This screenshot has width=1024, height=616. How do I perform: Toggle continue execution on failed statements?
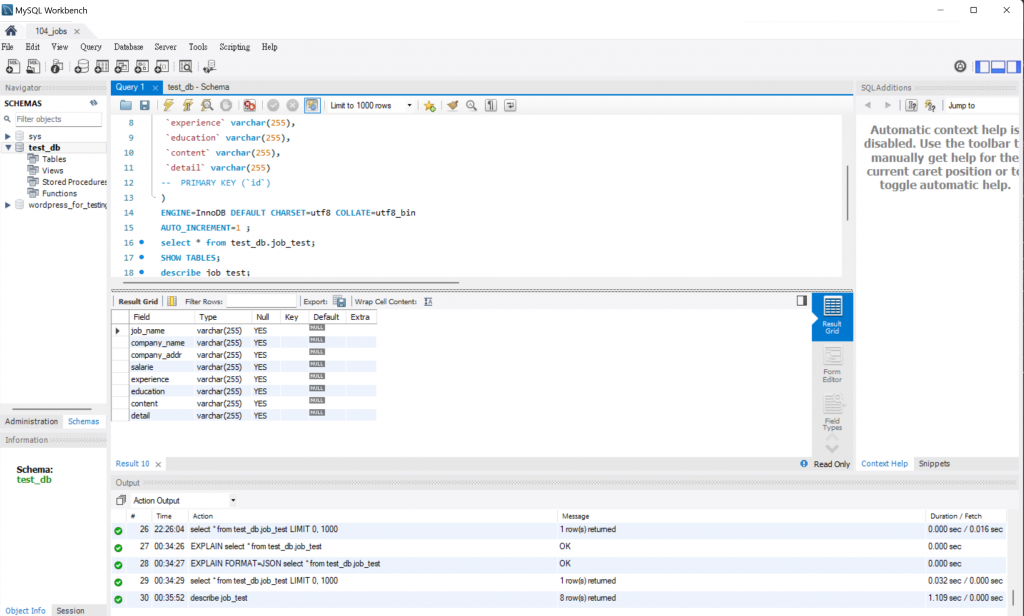(249, 105)
